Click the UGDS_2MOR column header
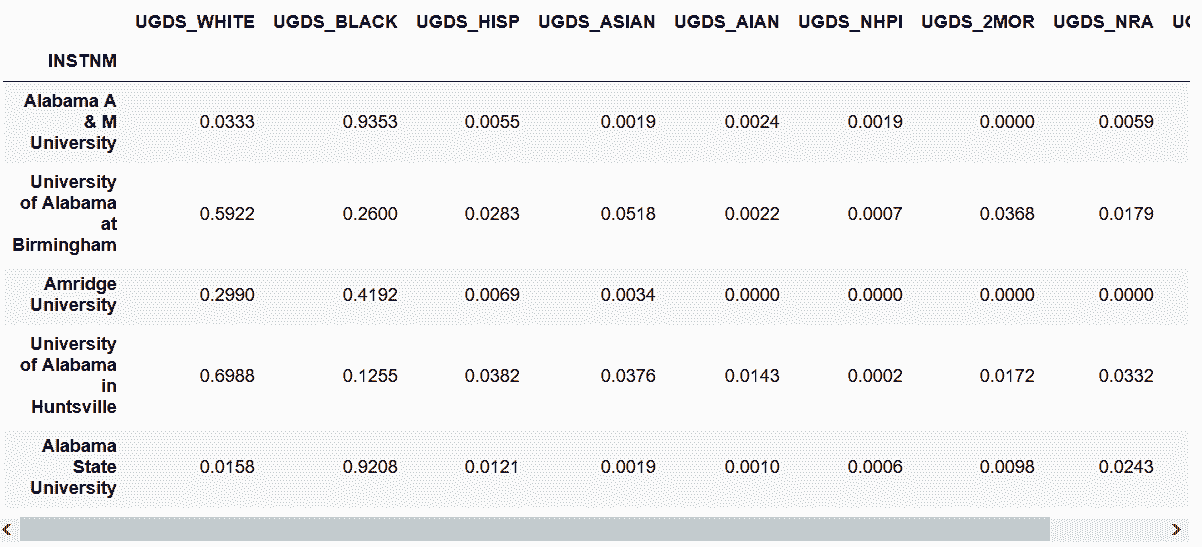The height and width of the screenshot is (547, 1202). [978, 22]
